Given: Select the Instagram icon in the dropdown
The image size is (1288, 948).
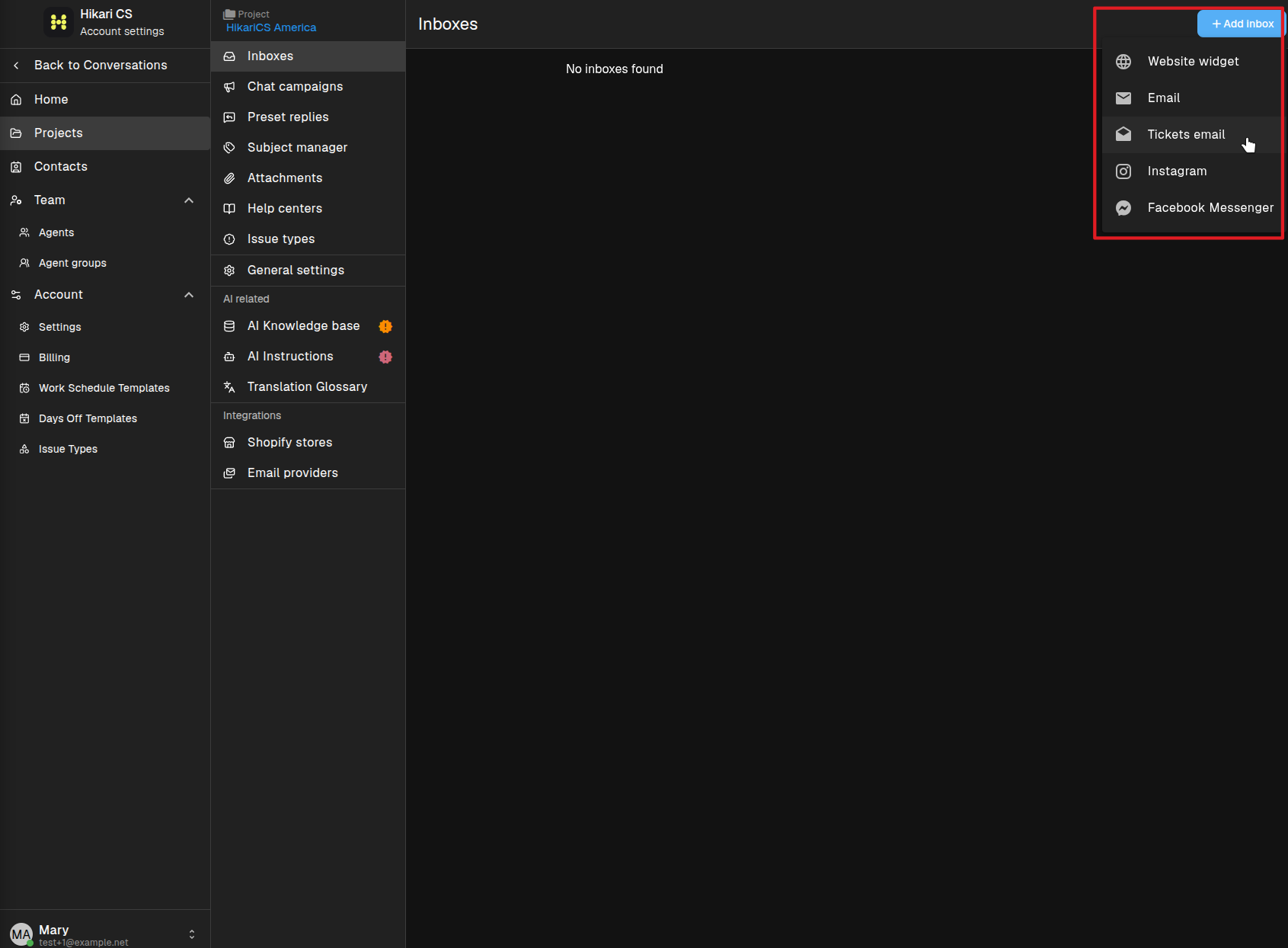Looking at the screenshot, I should coord(1123,171).
